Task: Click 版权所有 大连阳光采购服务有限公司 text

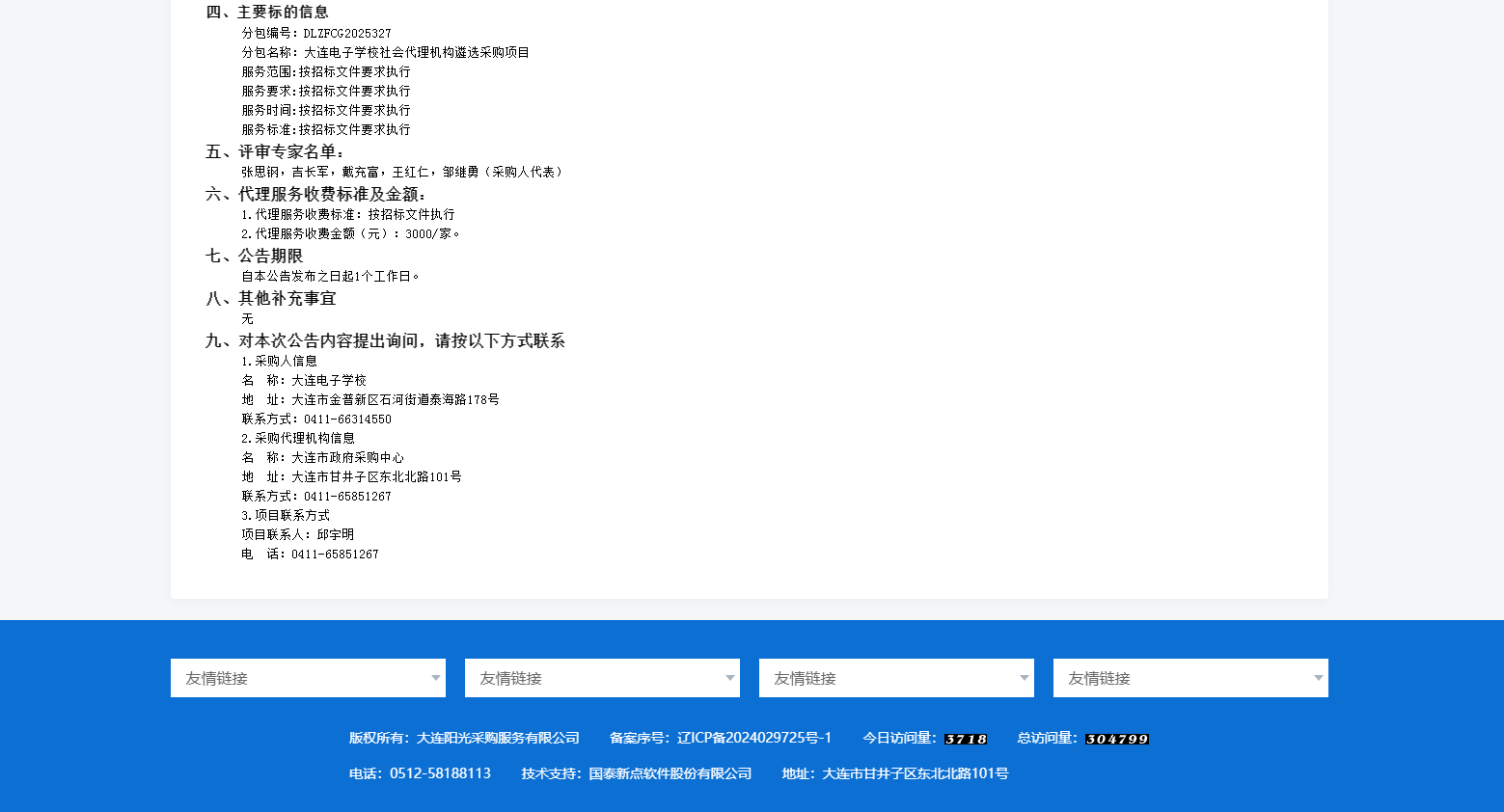Action: coord(464,738)
